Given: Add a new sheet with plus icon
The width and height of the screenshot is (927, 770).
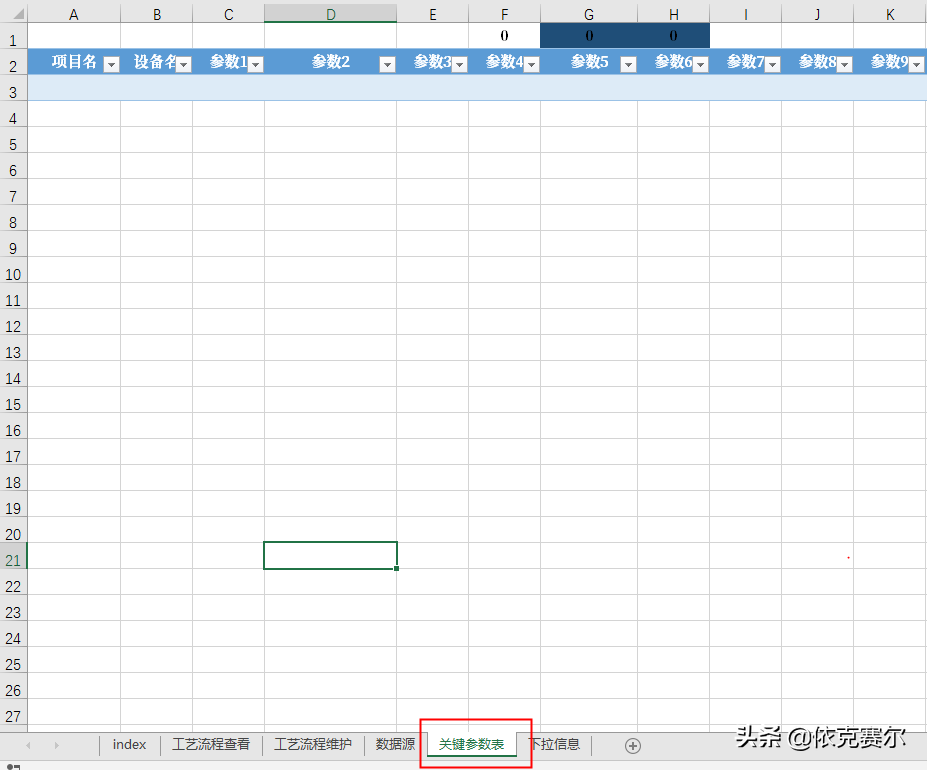Looking at the screenshot, I should coord(633,746).
